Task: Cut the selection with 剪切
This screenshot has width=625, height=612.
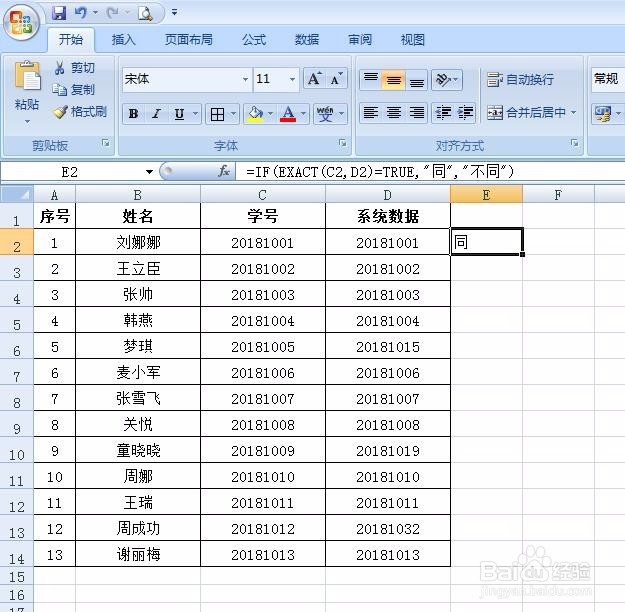Action: click(x=75, y=68)
